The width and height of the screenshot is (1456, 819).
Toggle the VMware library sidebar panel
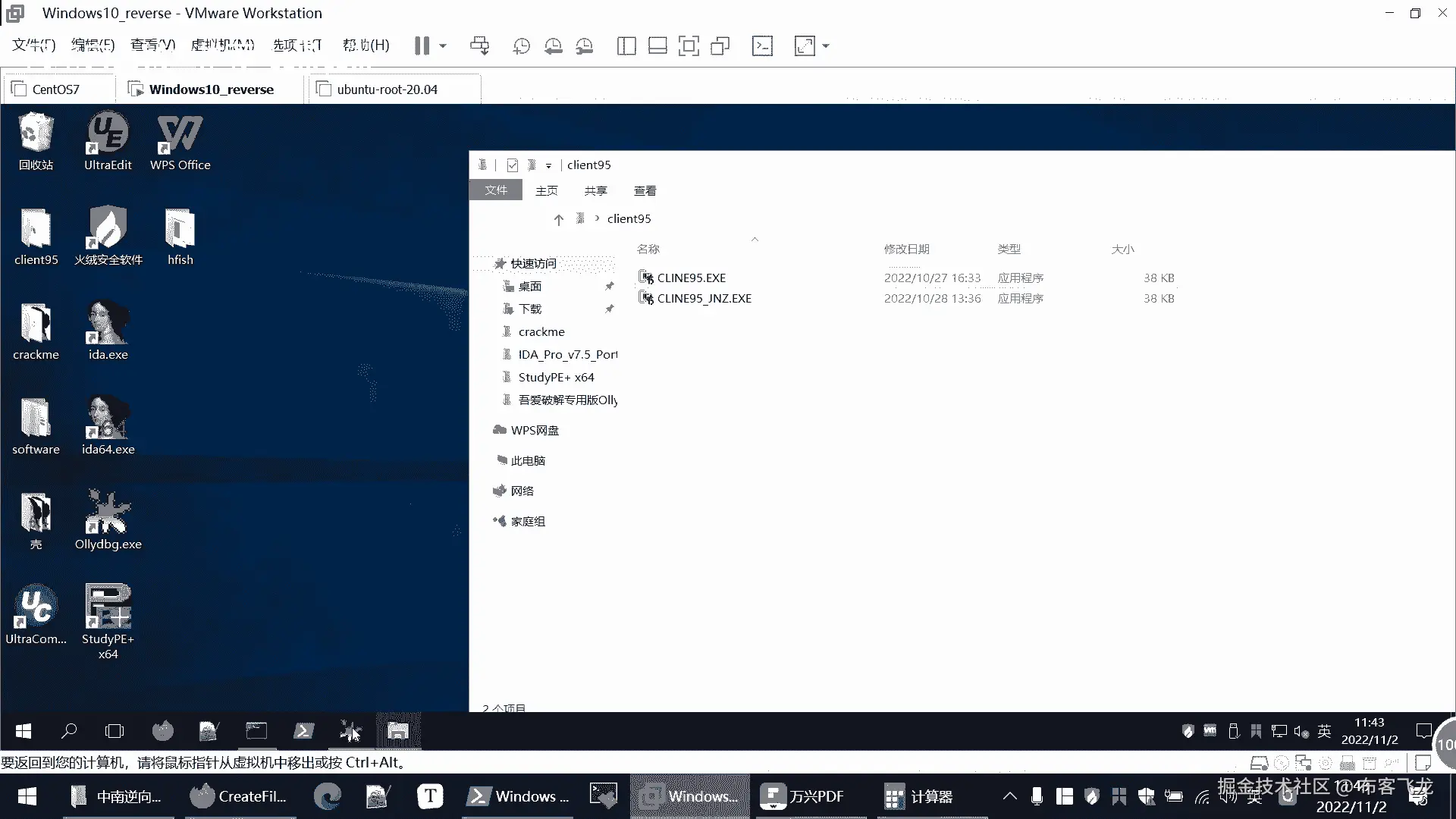[x=626, y=46]
